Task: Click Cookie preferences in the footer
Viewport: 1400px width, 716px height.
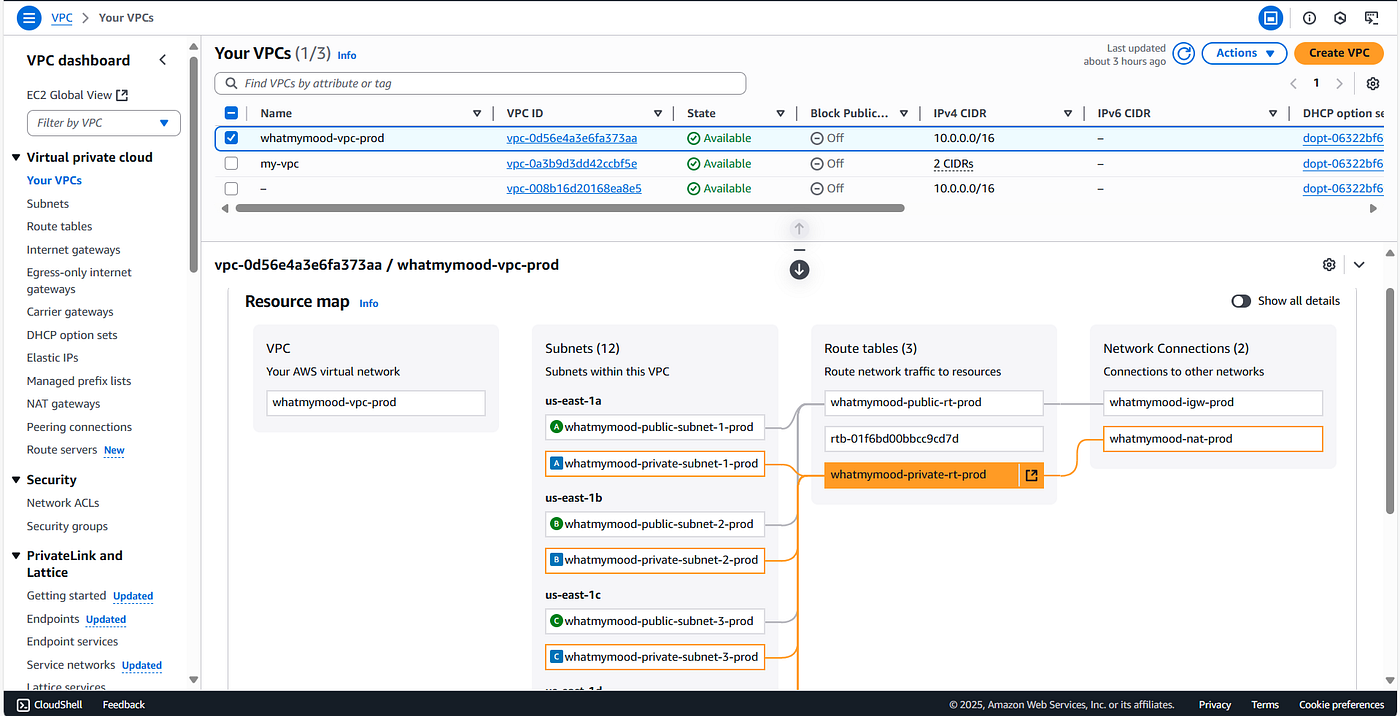Action: [x=1343, y=705]
